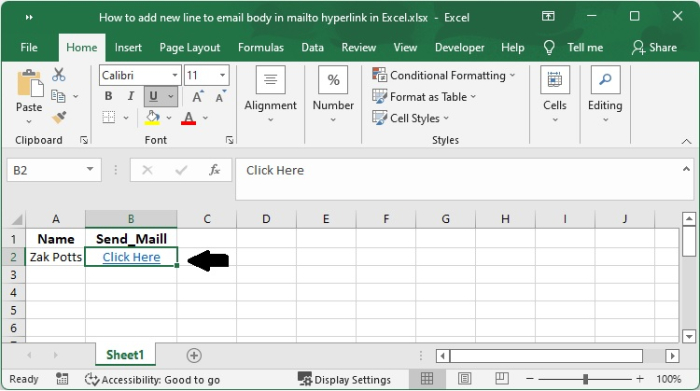This screenshot has height=391, width=700.
Task: Increase font size with large A icon
Action: click(x=197, y=96)
